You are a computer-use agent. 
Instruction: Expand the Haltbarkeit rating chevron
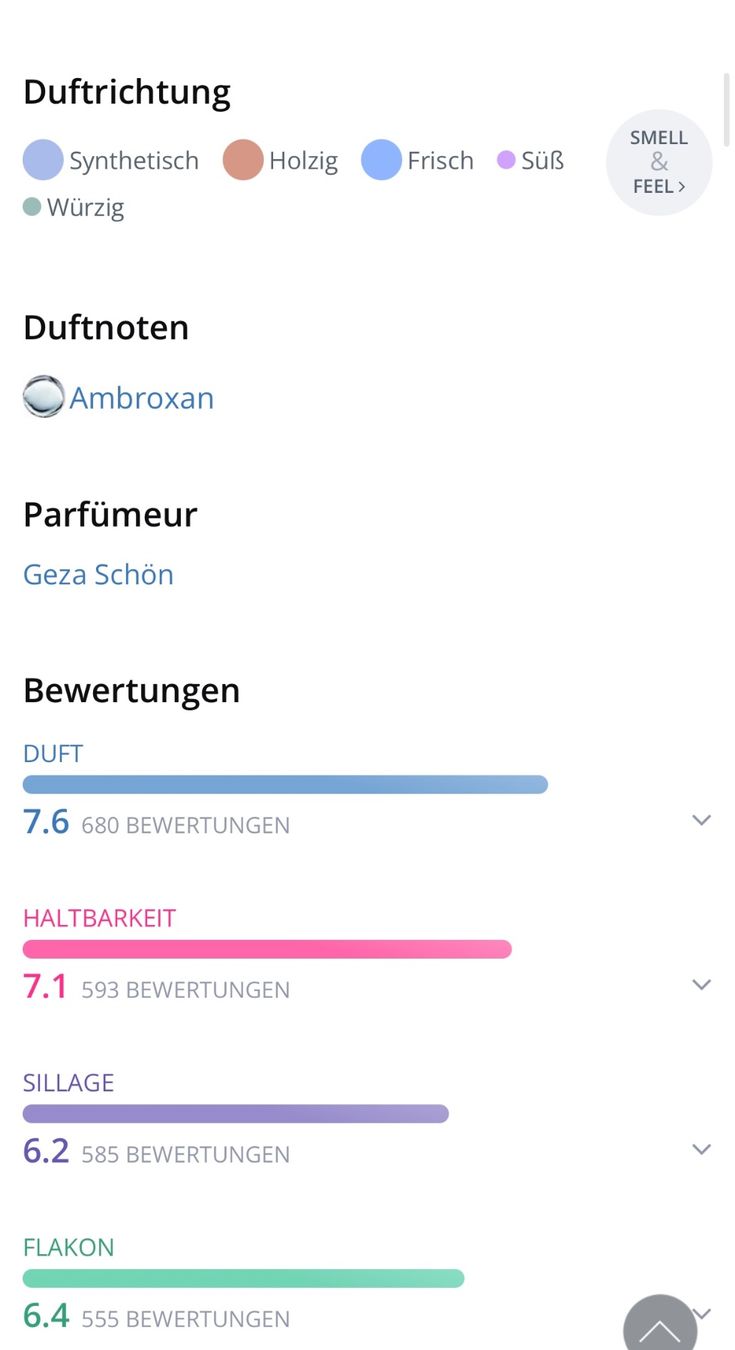tap(702, 985)
